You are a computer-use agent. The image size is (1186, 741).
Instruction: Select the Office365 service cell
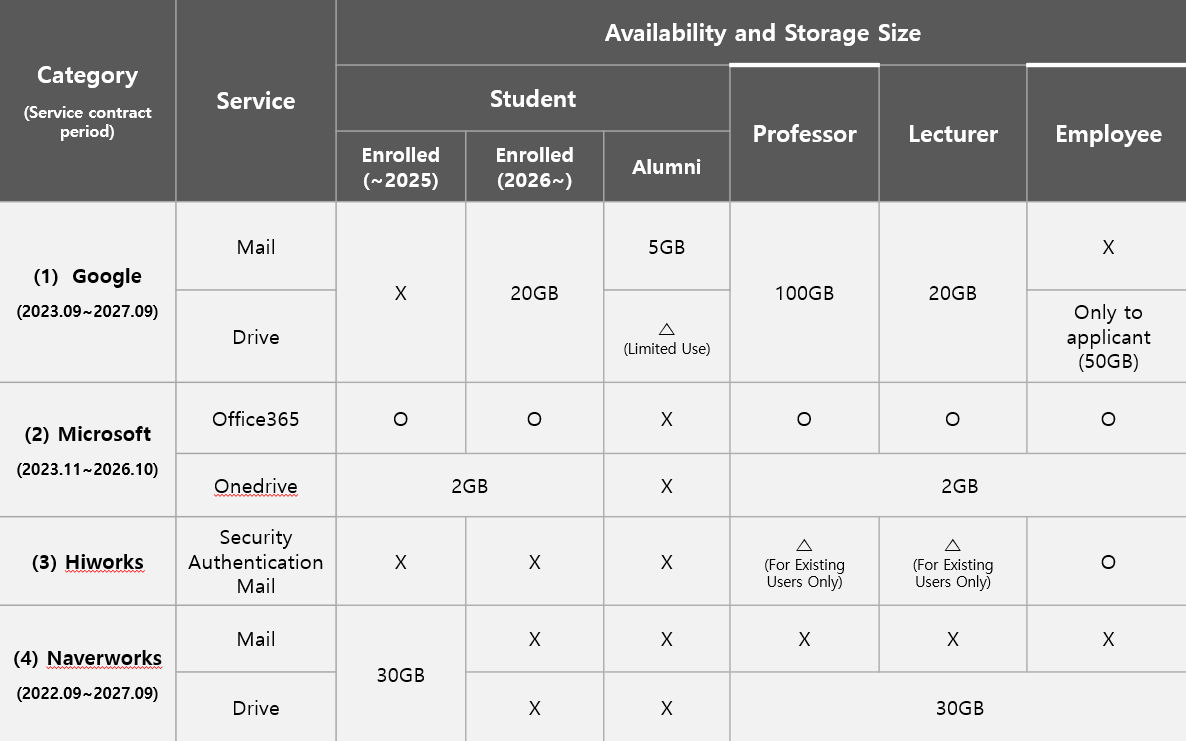coord(256,419)
